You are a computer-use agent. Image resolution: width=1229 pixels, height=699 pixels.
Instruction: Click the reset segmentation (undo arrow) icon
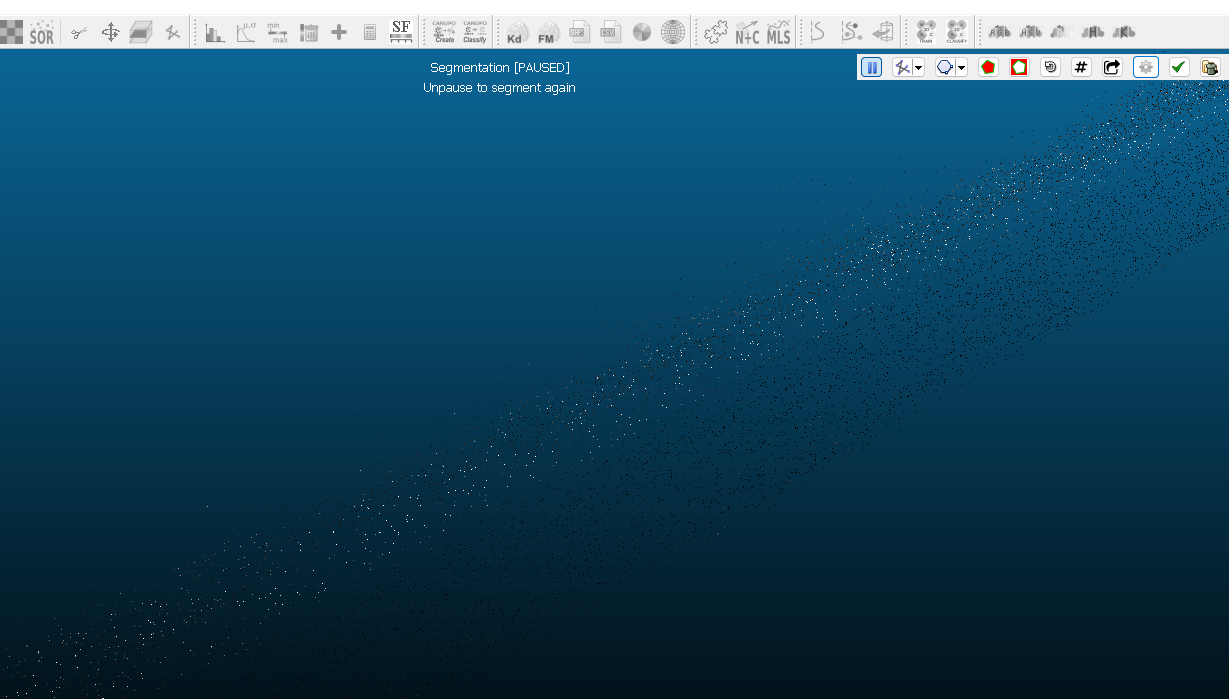1050,66
